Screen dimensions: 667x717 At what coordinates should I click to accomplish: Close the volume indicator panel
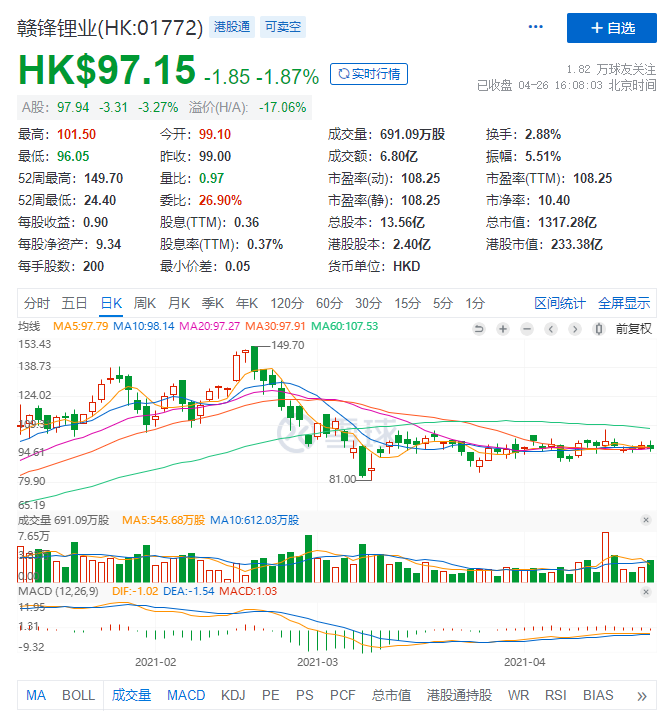tap(646, 520)
